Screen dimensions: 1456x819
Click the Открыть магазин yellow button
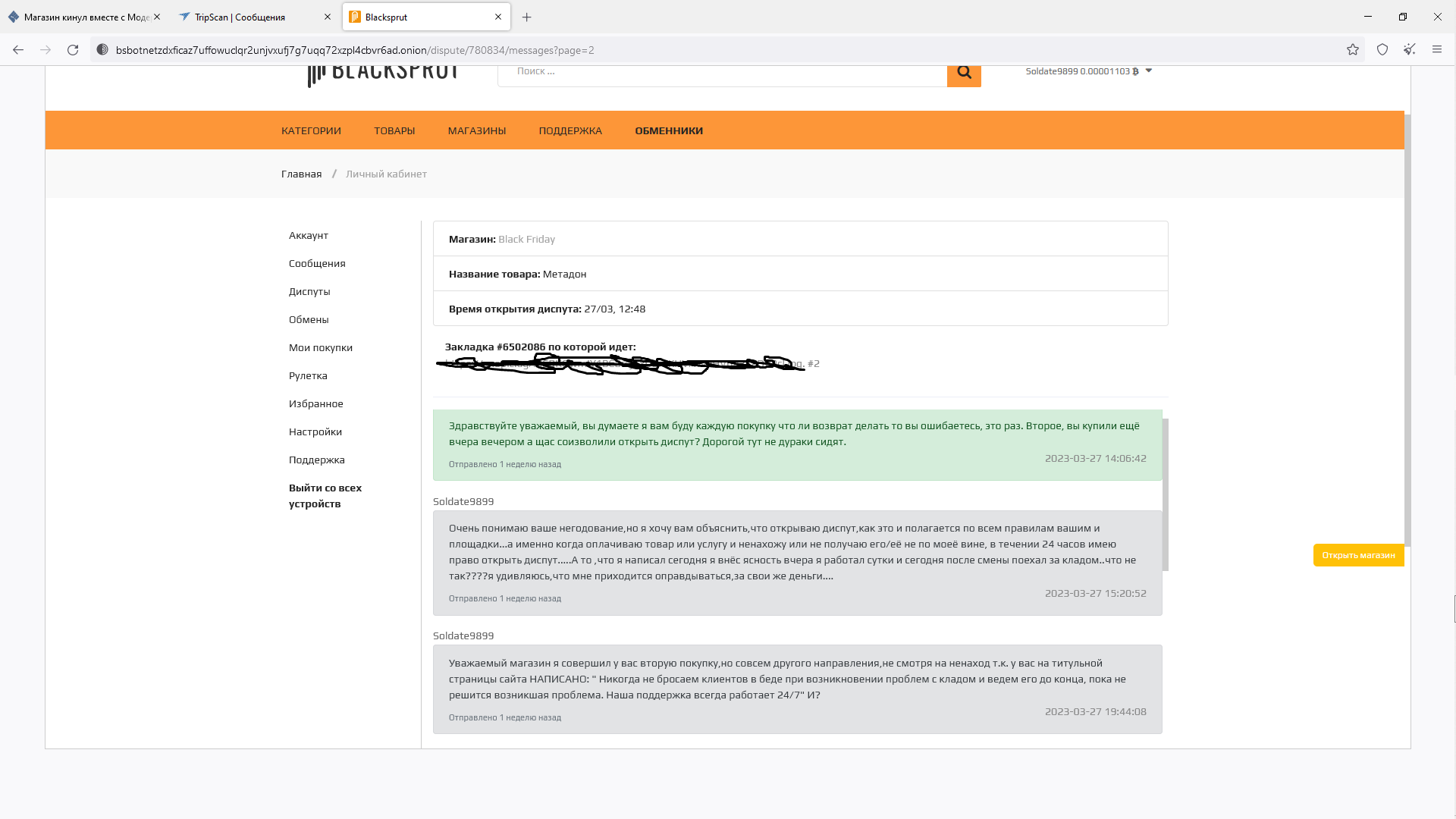click(1358, 555)
